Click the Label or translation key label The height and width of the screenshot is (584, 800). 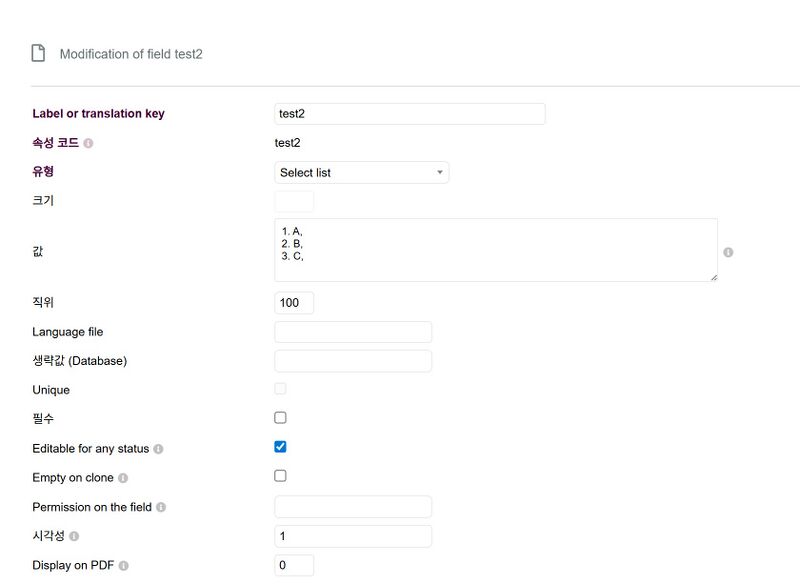tap(98, 114)
